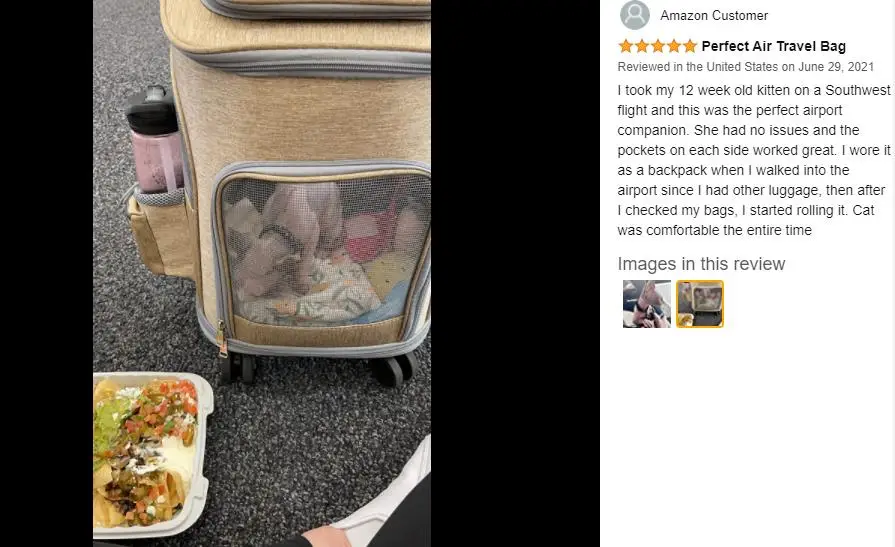Click the pink water bottle in side pocket
The height and width of the screenshot is (547, 895).
point(154,140)
